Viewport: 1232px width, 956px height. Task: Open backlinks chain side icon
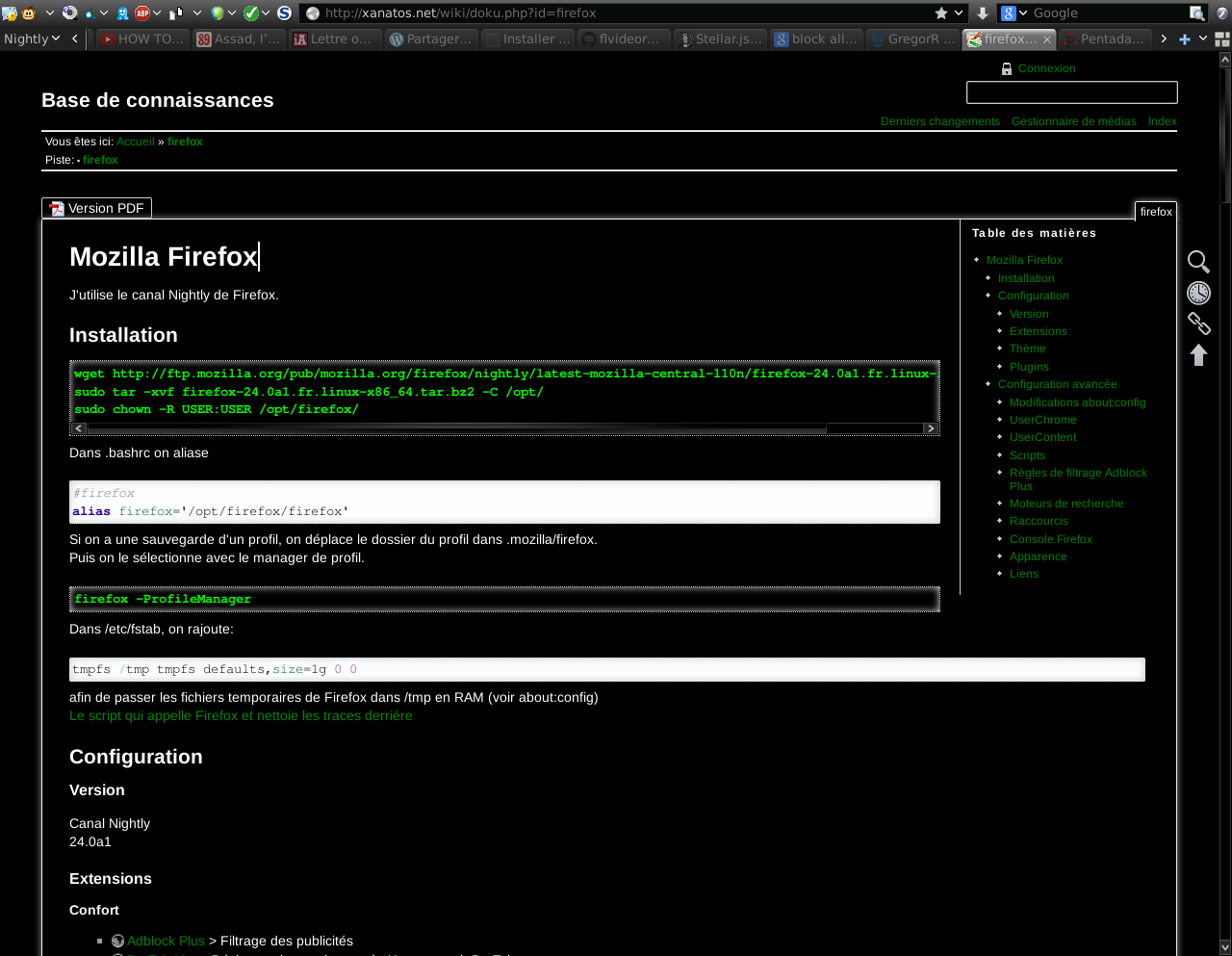pos(1198,323)
